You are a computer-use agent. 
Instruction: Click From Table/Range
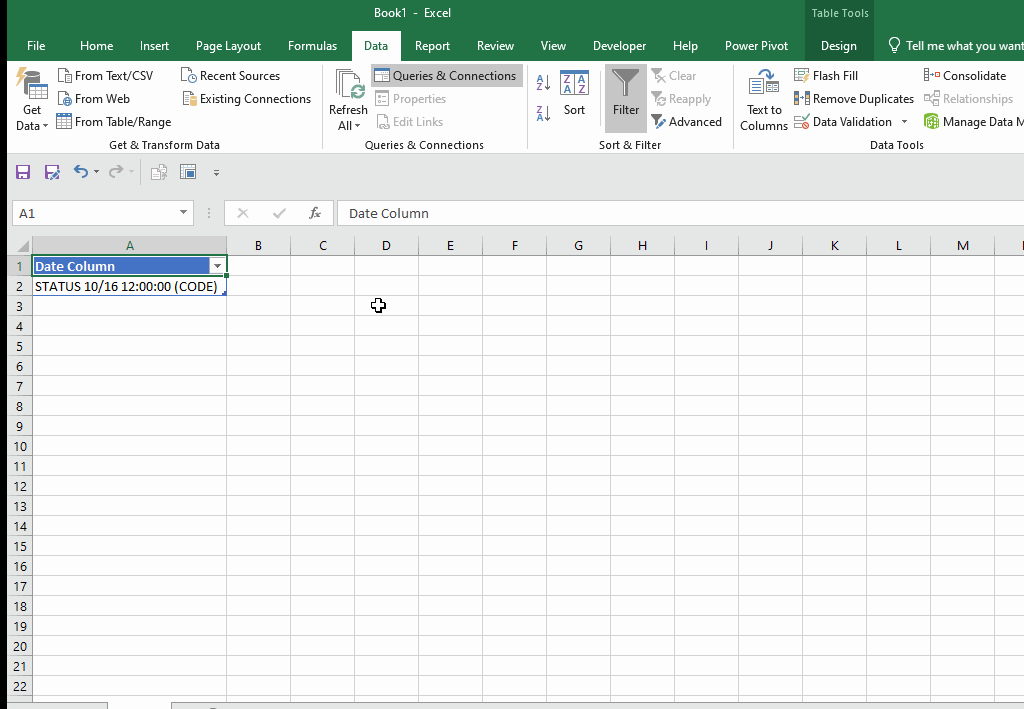point(114,121)
